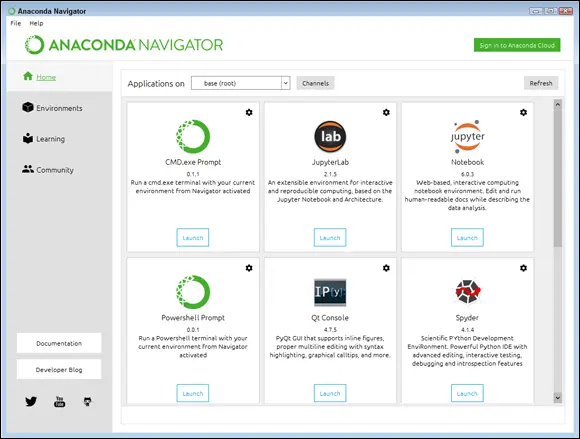Open settings gear on Qt Console card

tap(386, 268)
